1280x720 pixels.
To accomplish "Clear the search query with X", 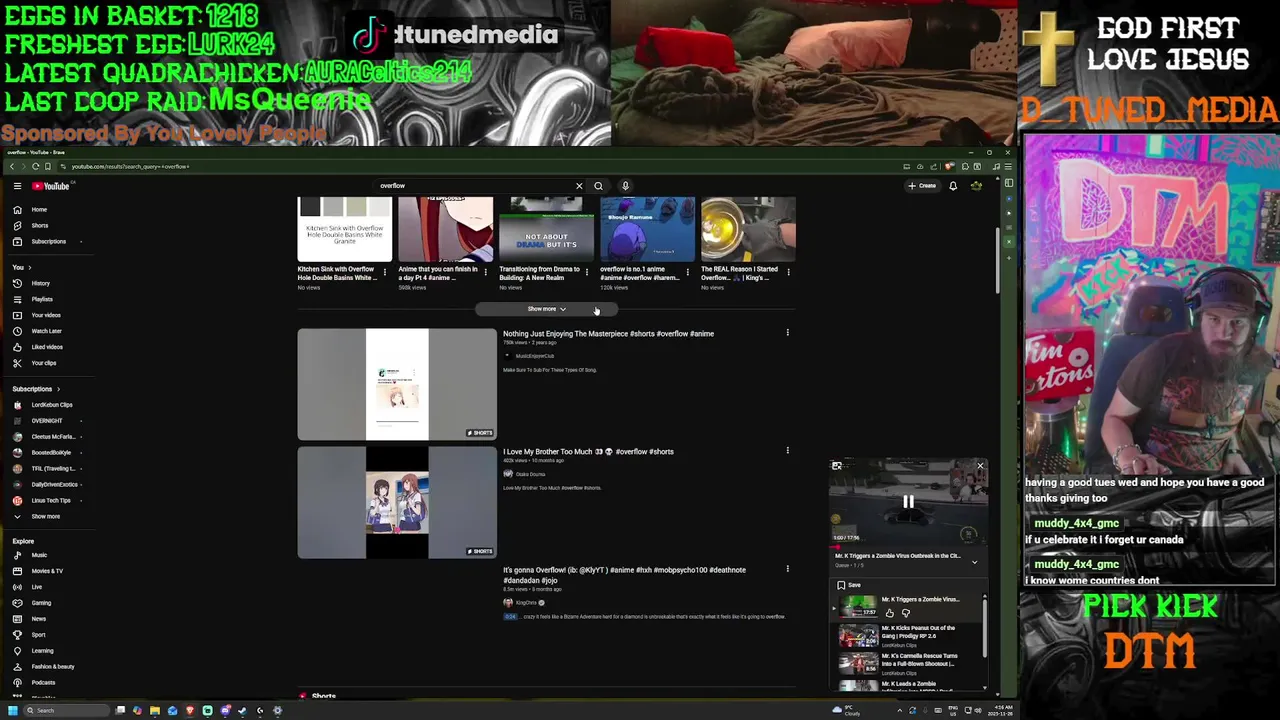I will pos(579,186).
